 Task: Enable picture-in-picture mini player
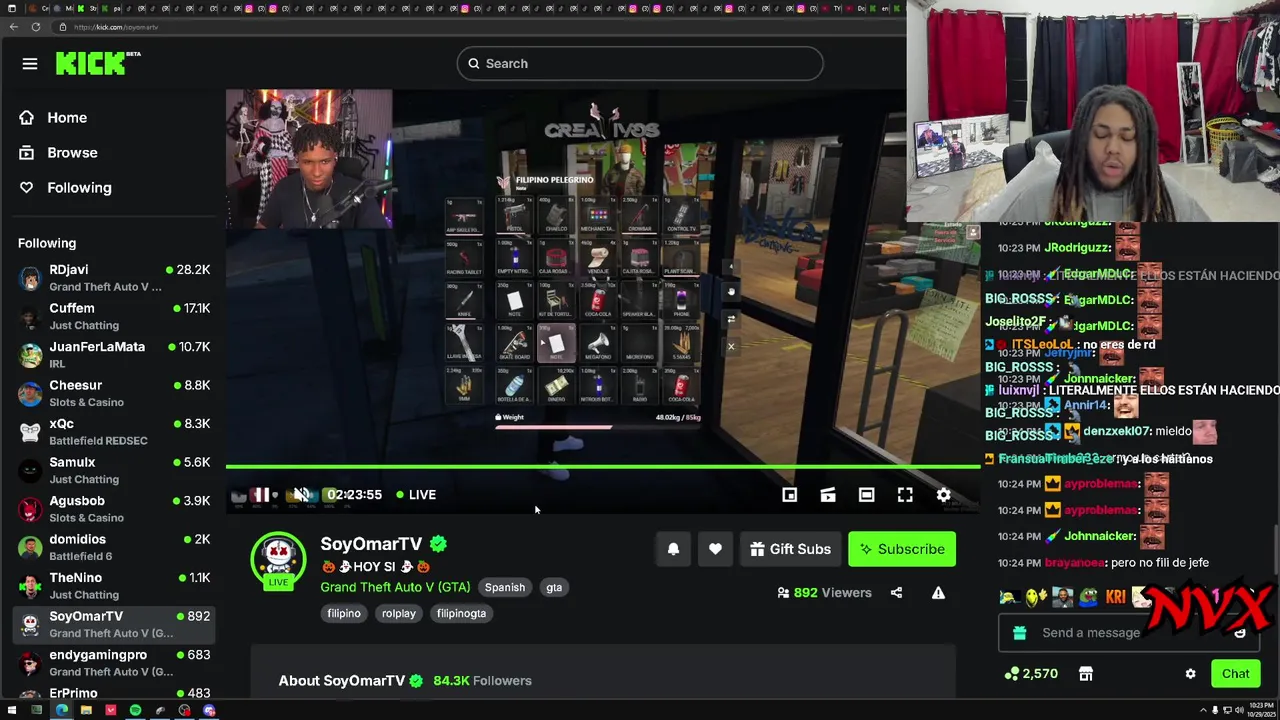789,495
